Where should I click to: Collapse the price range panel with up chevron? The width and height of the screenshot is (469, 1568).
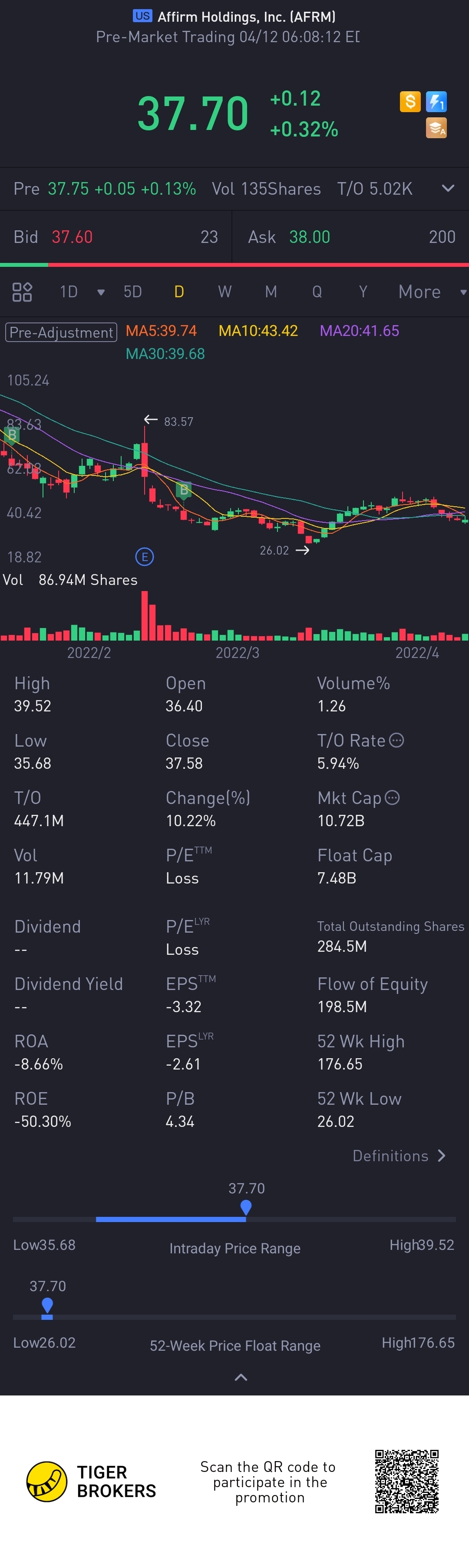click(241, 1378)
